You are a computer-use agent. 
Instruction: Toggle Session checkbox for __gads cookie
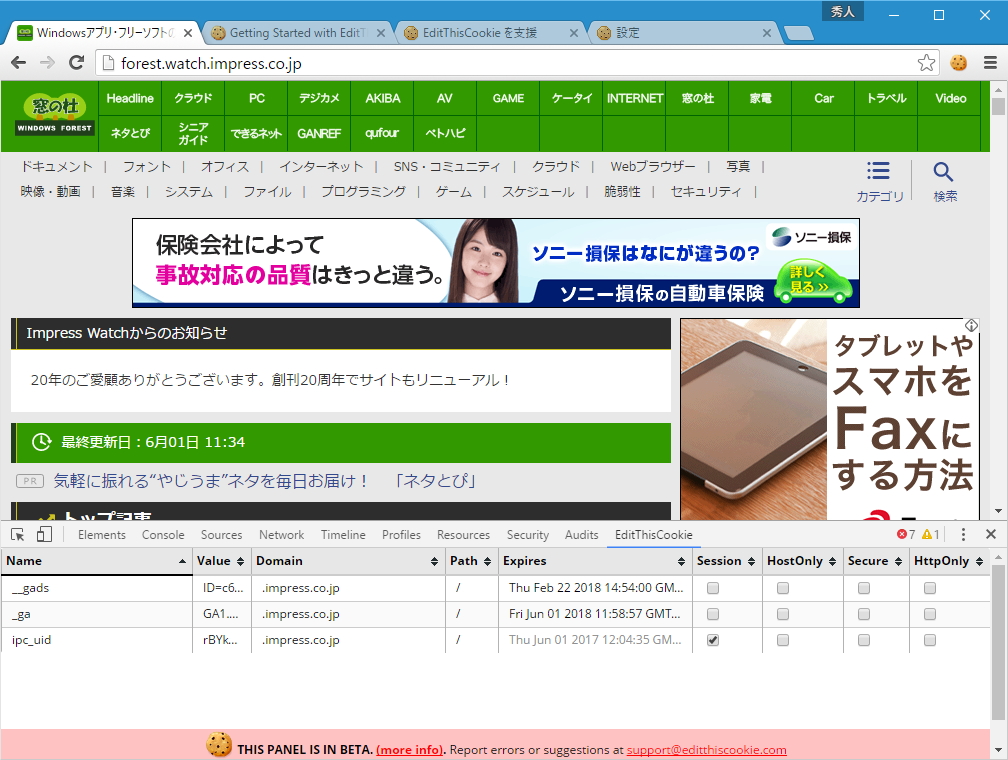pos(713,588)
